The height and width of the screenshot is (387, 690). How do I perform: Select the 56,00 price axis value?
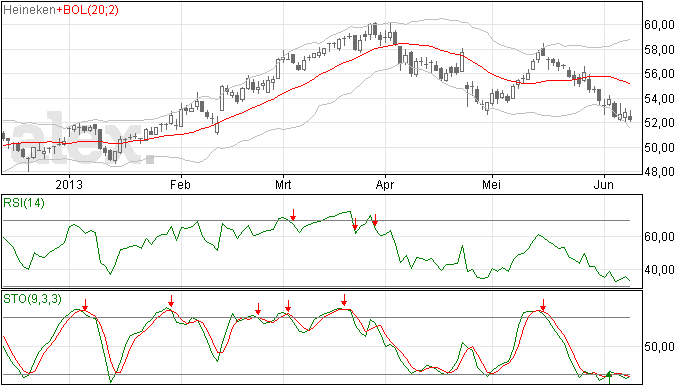point(660,74)
